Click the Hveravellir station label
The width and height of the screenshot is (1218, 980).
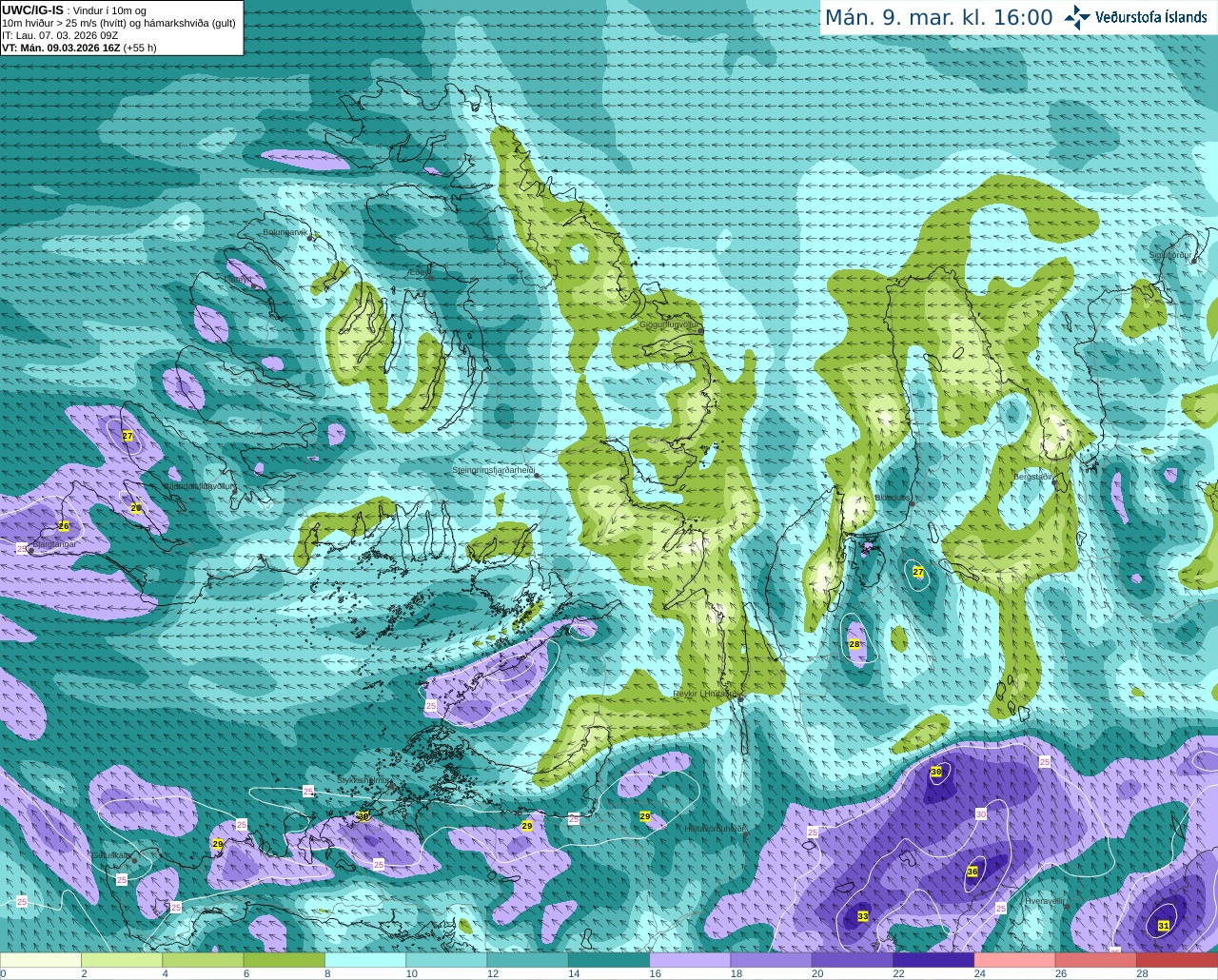tap(1045, 900)
